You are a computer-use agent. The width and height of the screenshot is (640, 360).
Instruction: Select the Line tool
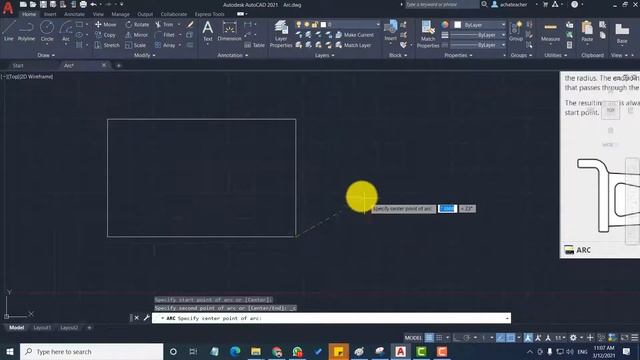pyautogui.click(x=9, y=31)
